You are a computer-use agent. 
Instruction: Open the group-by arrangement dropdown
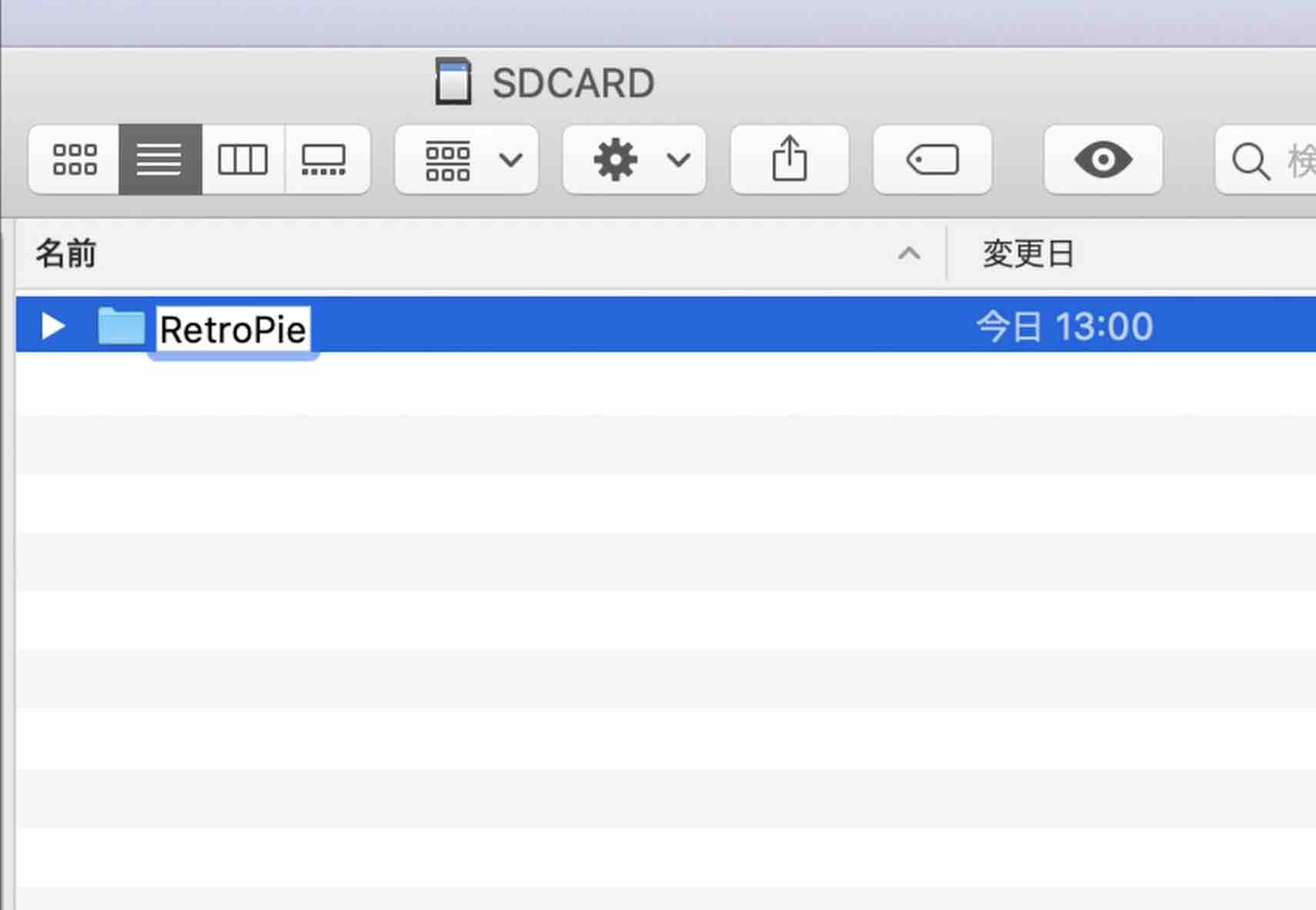(466, 159)
